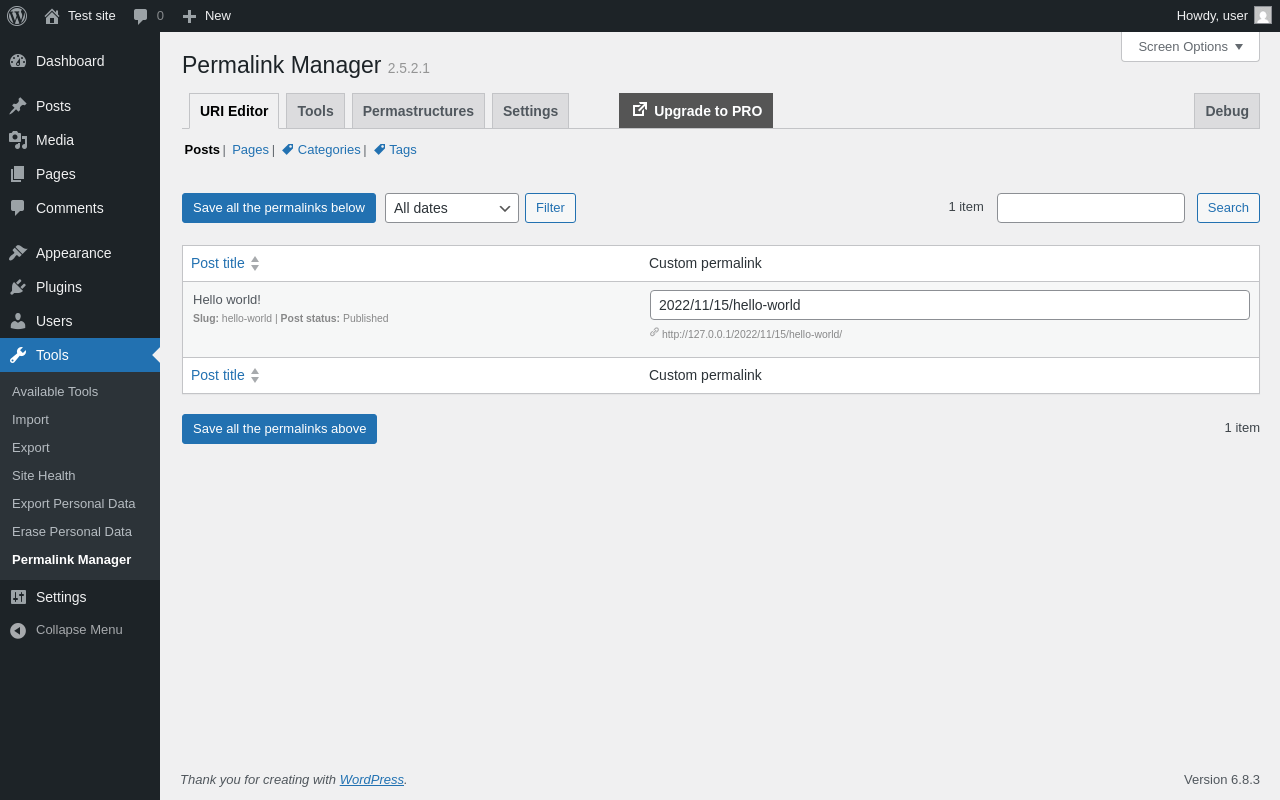Click the WordPress link in footer
Image resolution: width=1280 pixels, height=800 pixels.
[x=372, y=780]
